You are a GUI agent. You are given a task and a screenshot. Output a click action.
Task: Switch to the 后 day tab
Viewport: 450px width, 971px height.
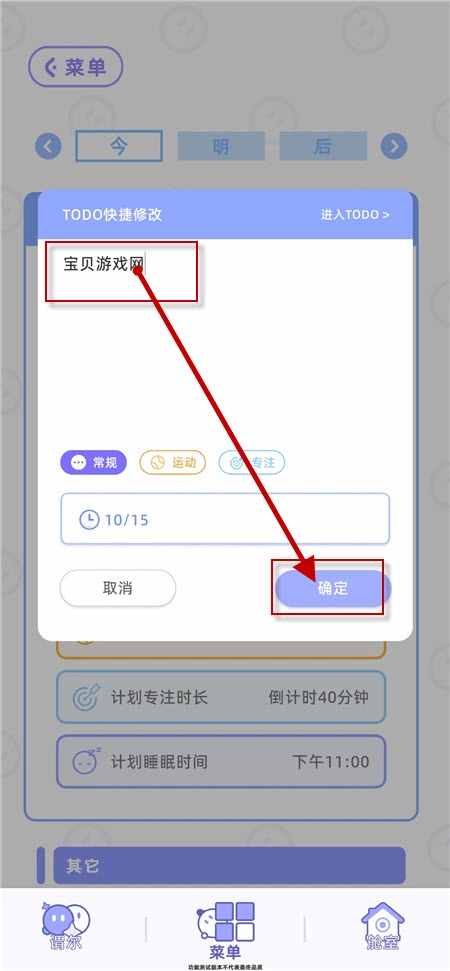pos(323,147)
